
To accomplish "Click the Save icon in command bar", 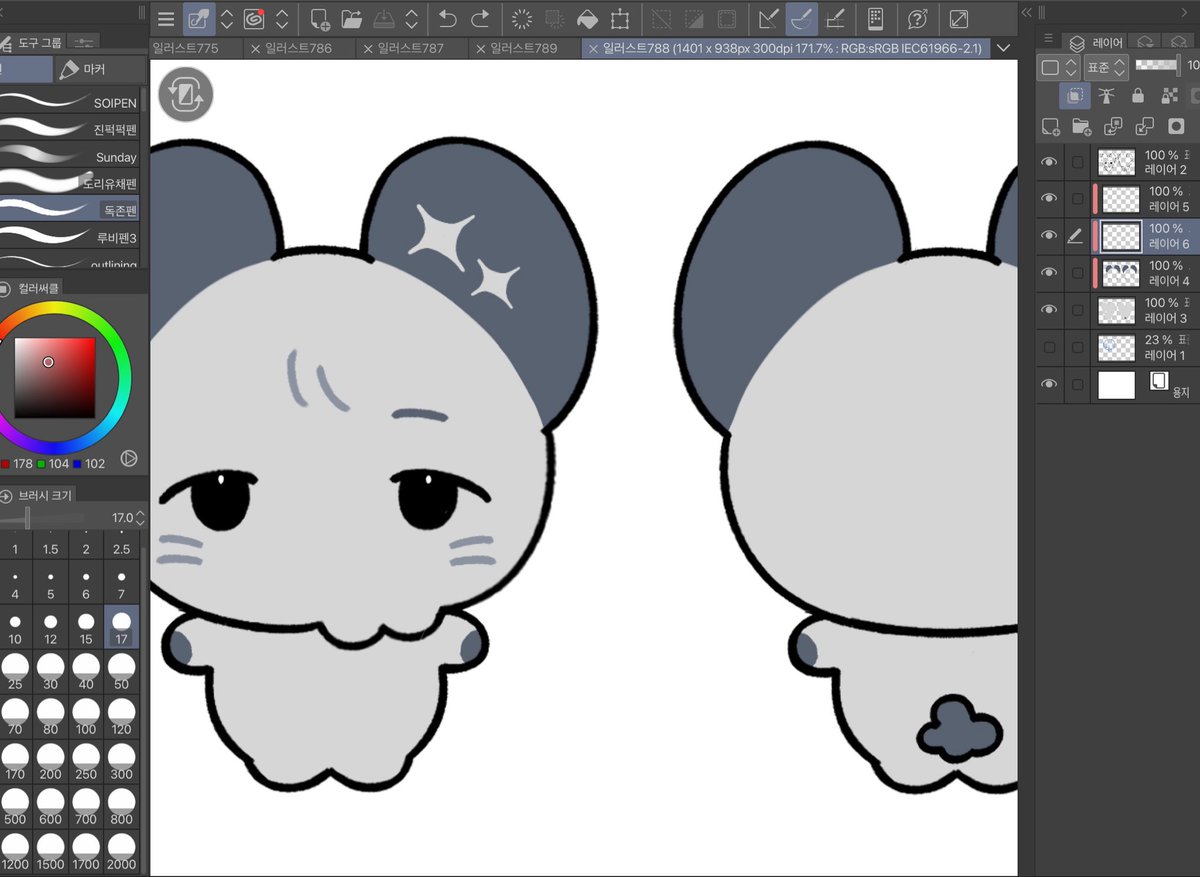I will point(384,19).
